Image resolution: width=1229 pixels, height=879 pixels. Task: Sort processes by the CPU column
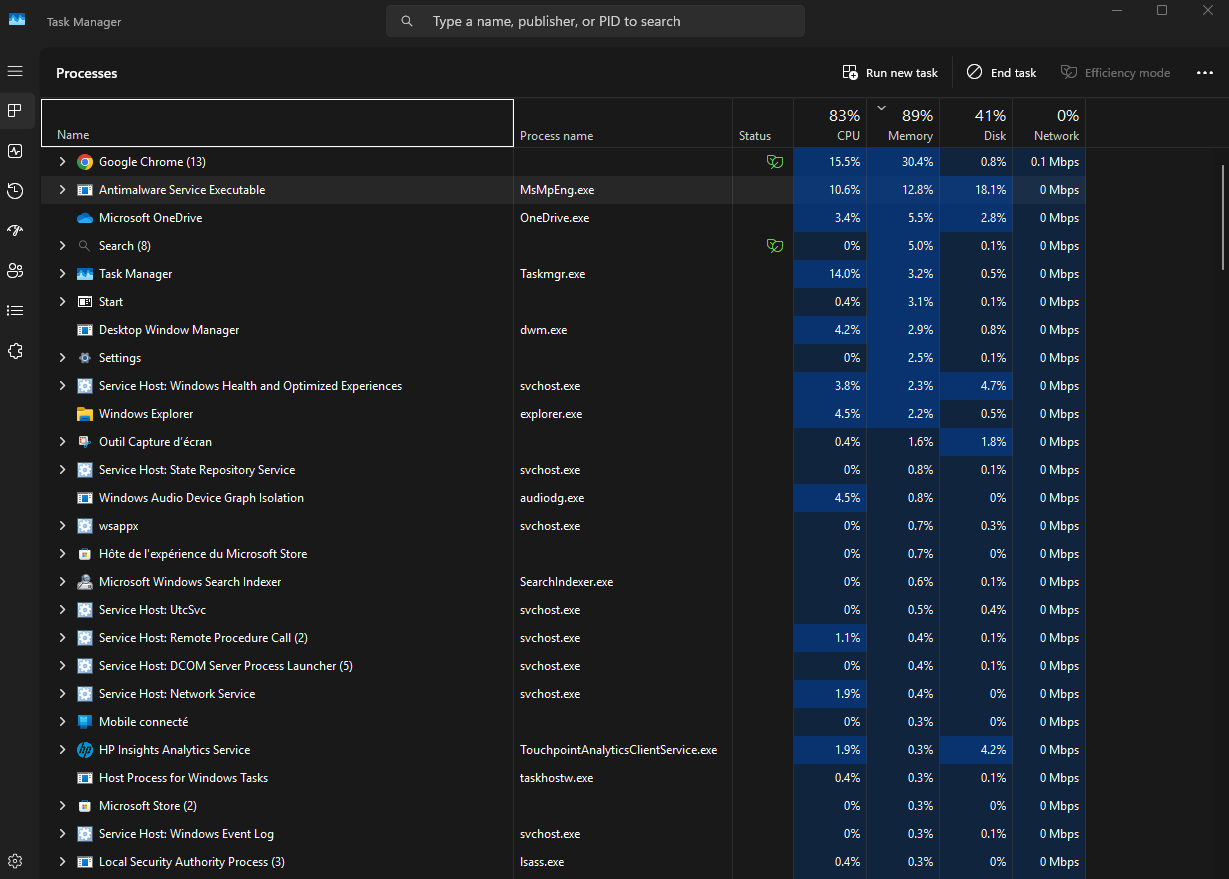click(830, 124)
